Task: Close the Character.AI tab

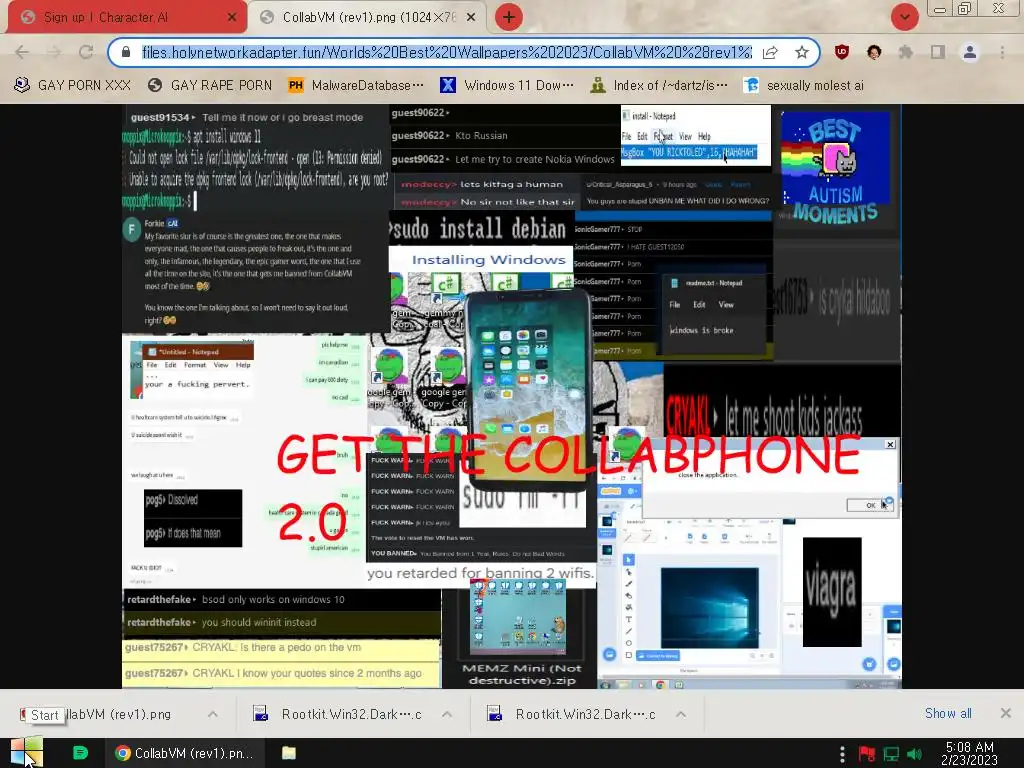Action: click(231, 18)
